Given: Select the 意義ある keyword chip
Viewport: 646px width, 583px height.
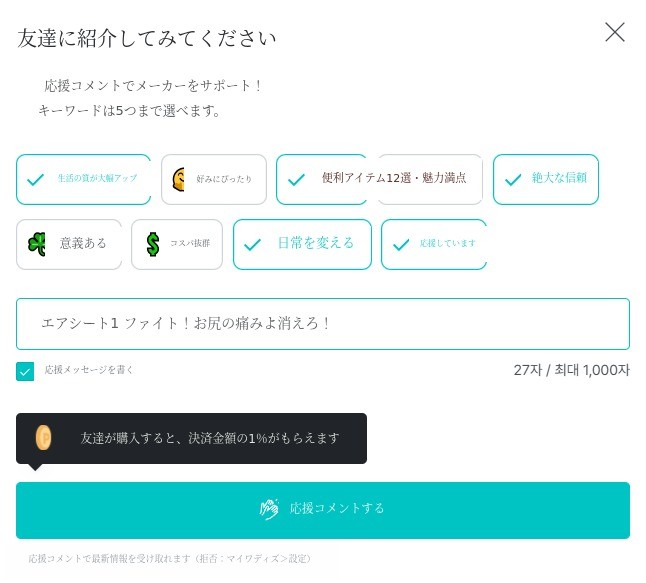Looking at the screenshot, I should point(69,244).
